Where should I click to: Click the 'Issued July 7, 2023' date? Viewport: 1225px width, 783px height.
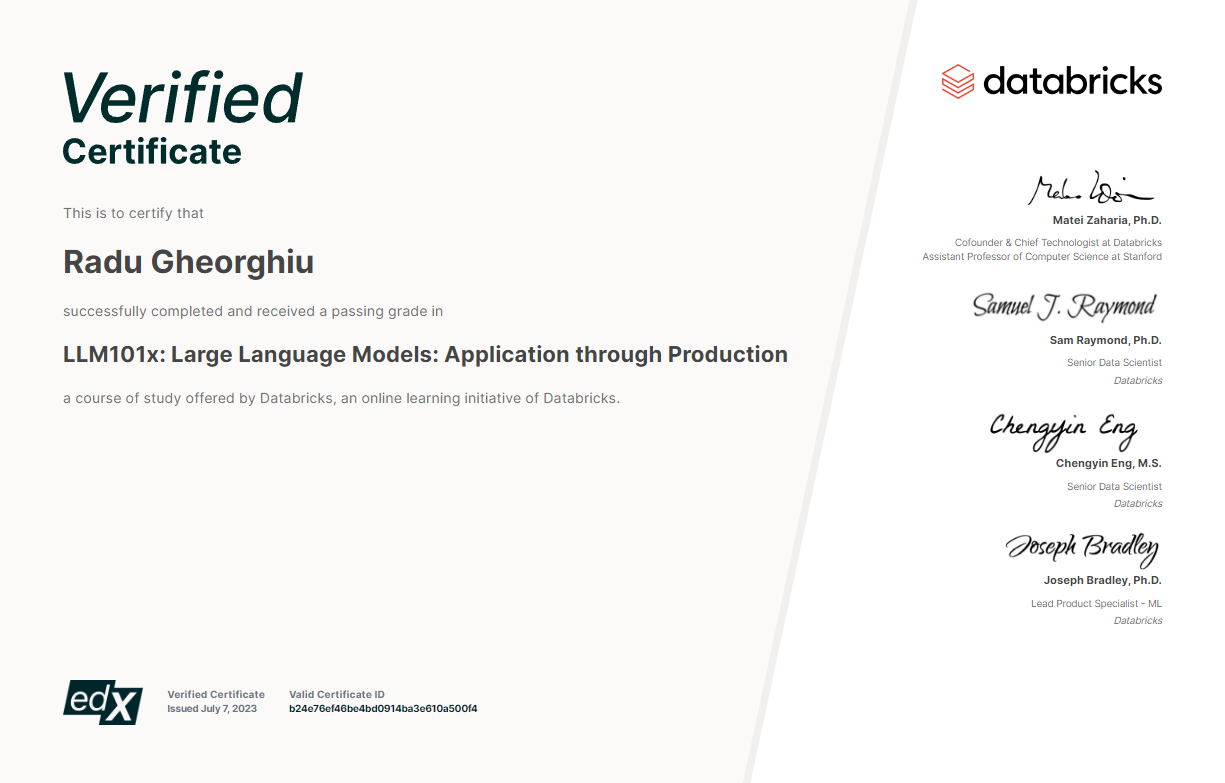pyautogui.click(x=212, y=709)
